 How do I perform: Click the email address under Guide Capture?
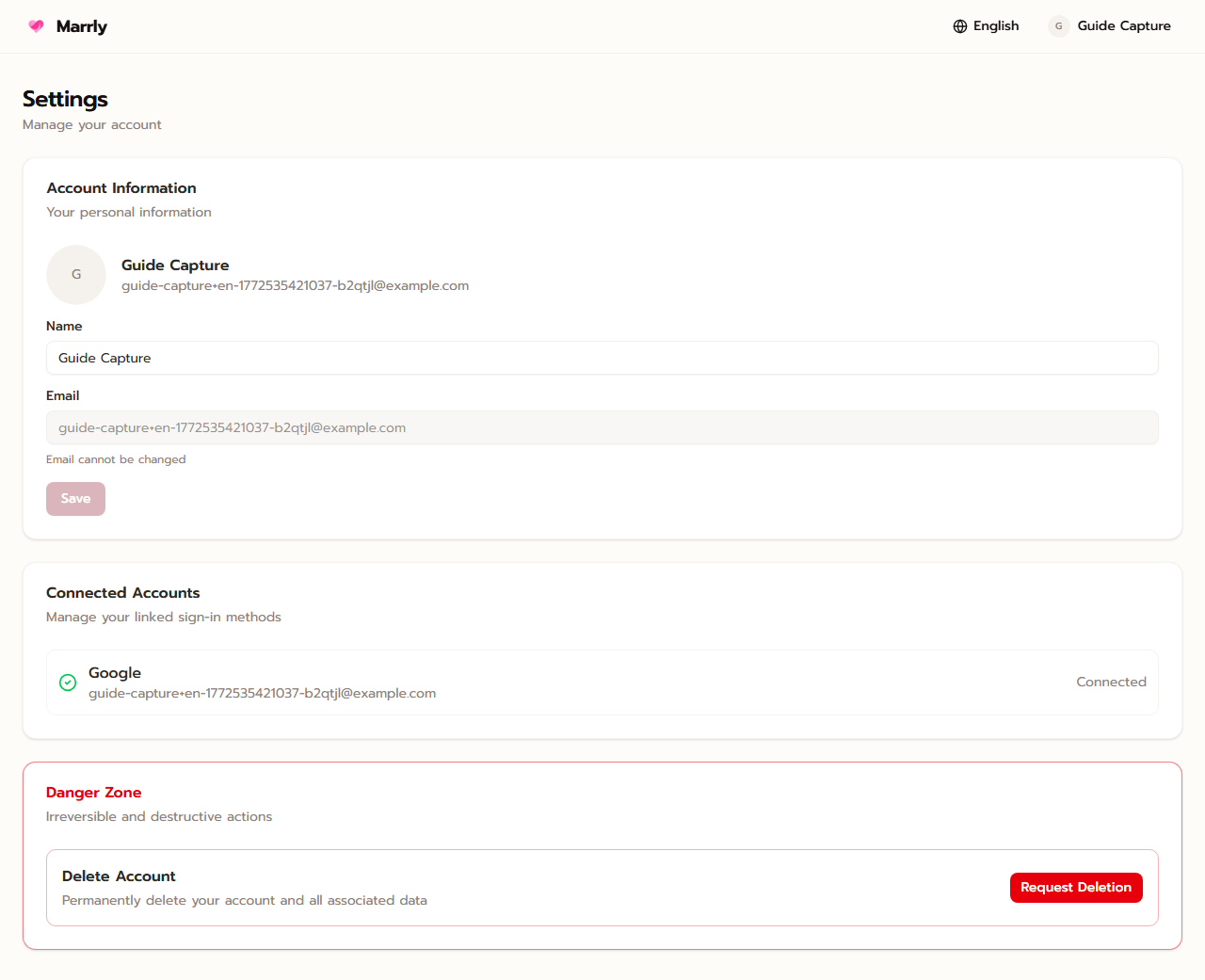tap(295, 285)
